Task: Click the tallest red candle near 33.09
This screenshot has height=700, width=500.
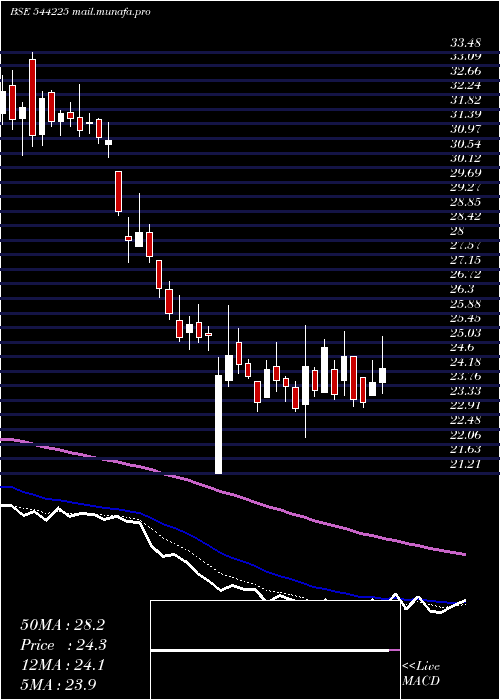Action: (x=32, y=97)
